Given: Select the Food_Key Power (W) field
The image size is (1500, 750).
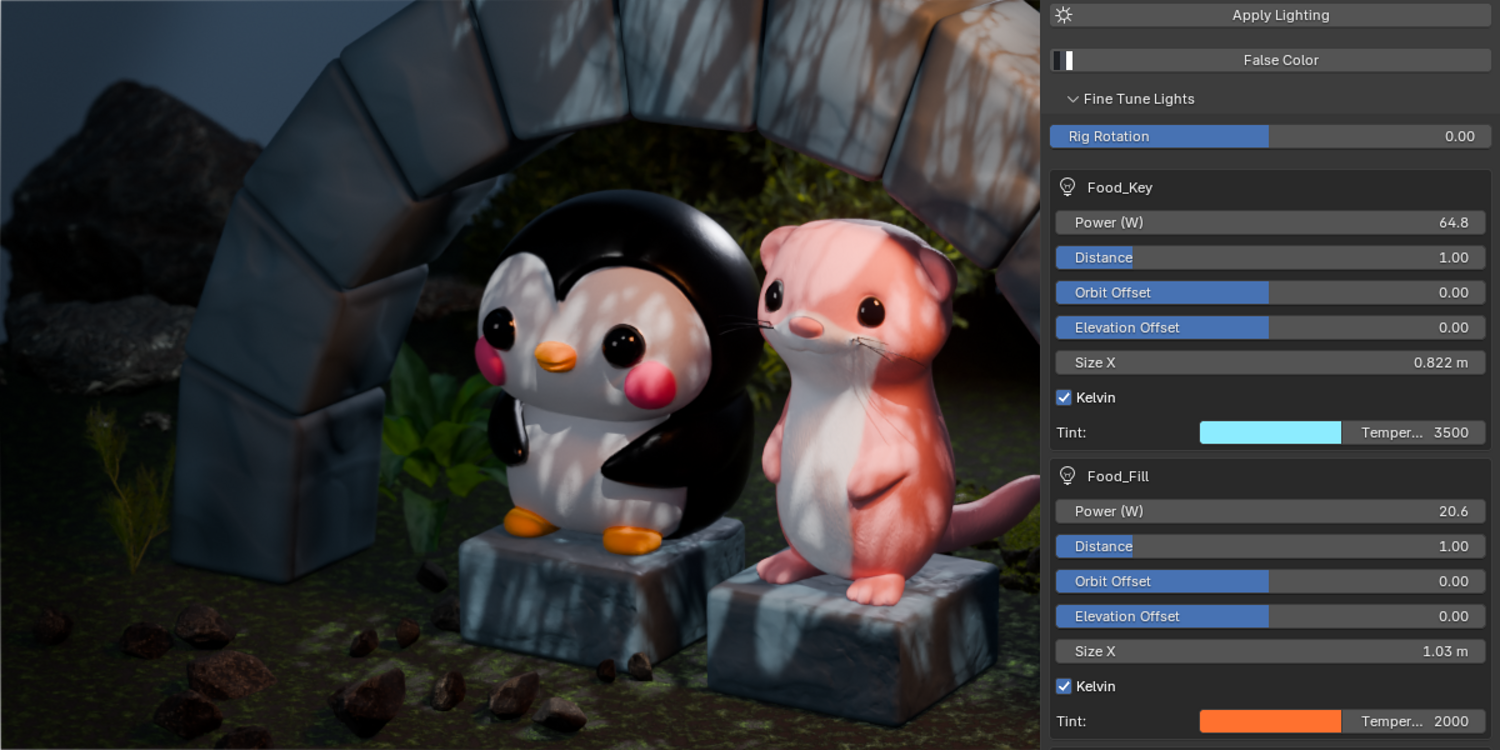Looking at the screenshot, I should pyautogui.click(x=1270, y=222).
